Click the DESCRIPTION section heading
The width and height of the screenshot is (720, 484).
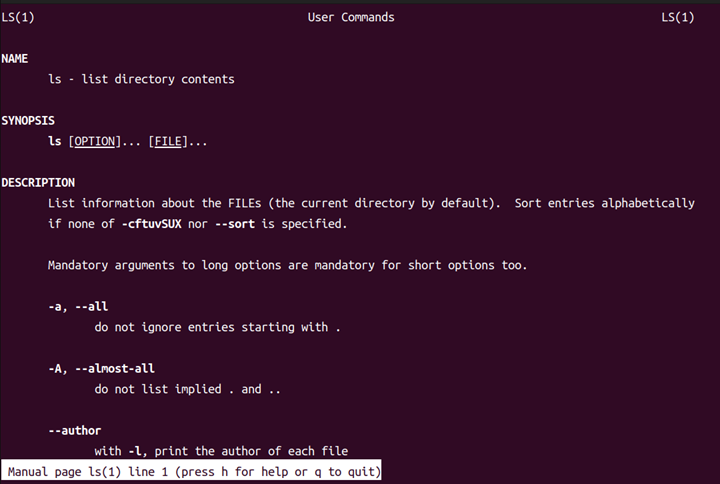coord(38,183)
